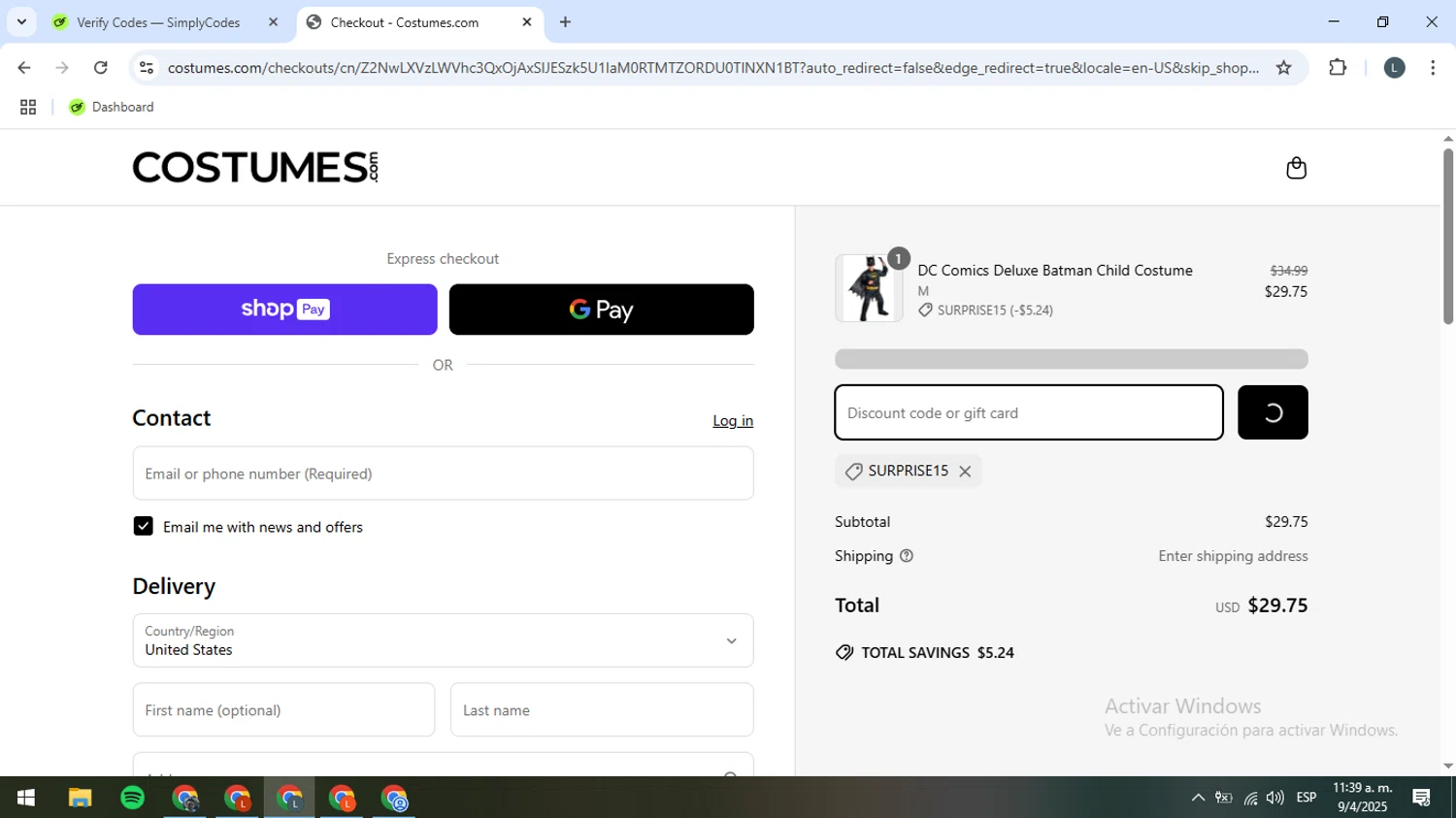Click the Total amount $29.75
Viewport: 1456px width, 818px height.
(1277, 605)
